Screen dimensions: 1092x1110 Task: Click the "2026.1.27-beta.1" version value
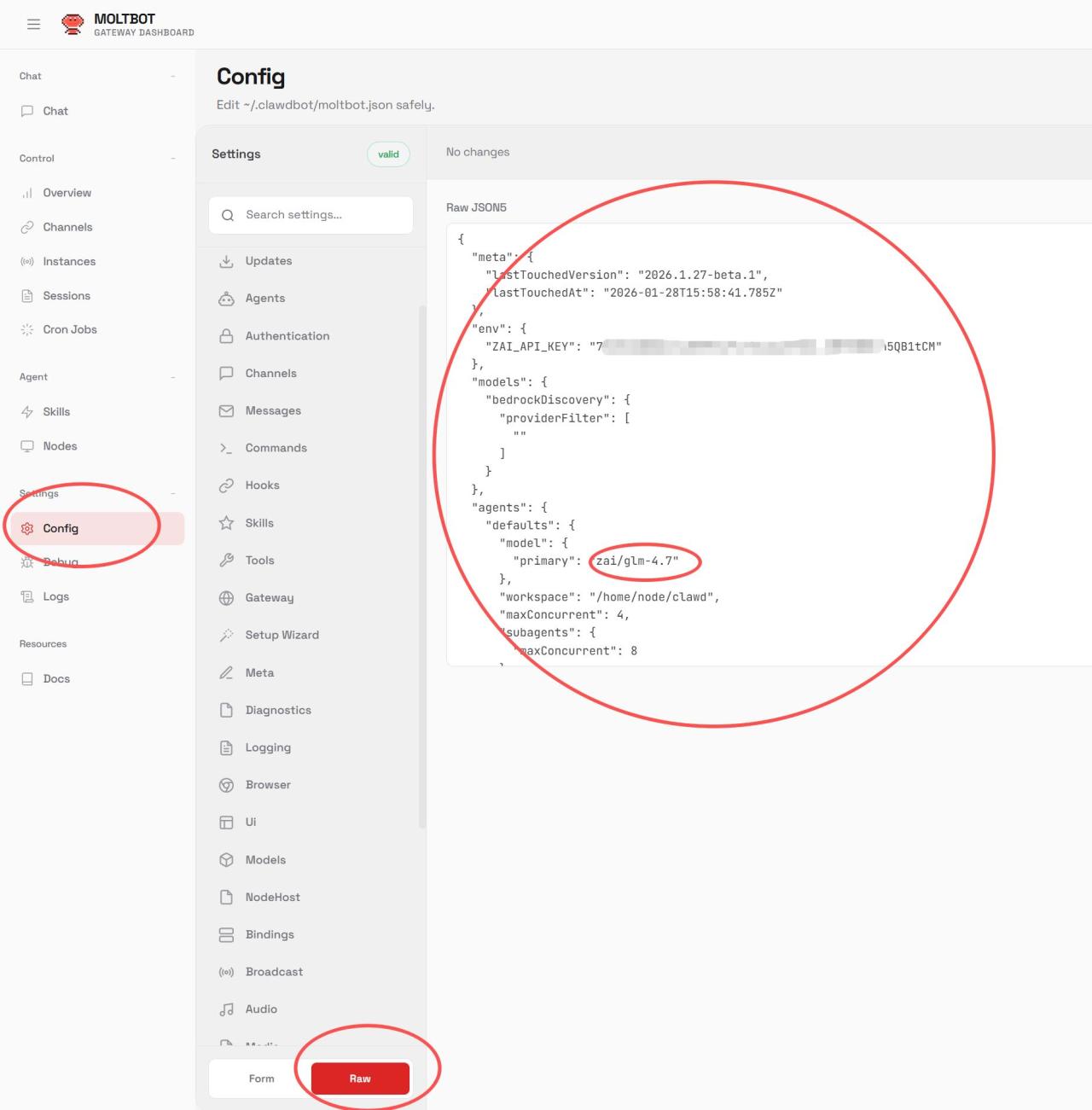pos(700,275)
